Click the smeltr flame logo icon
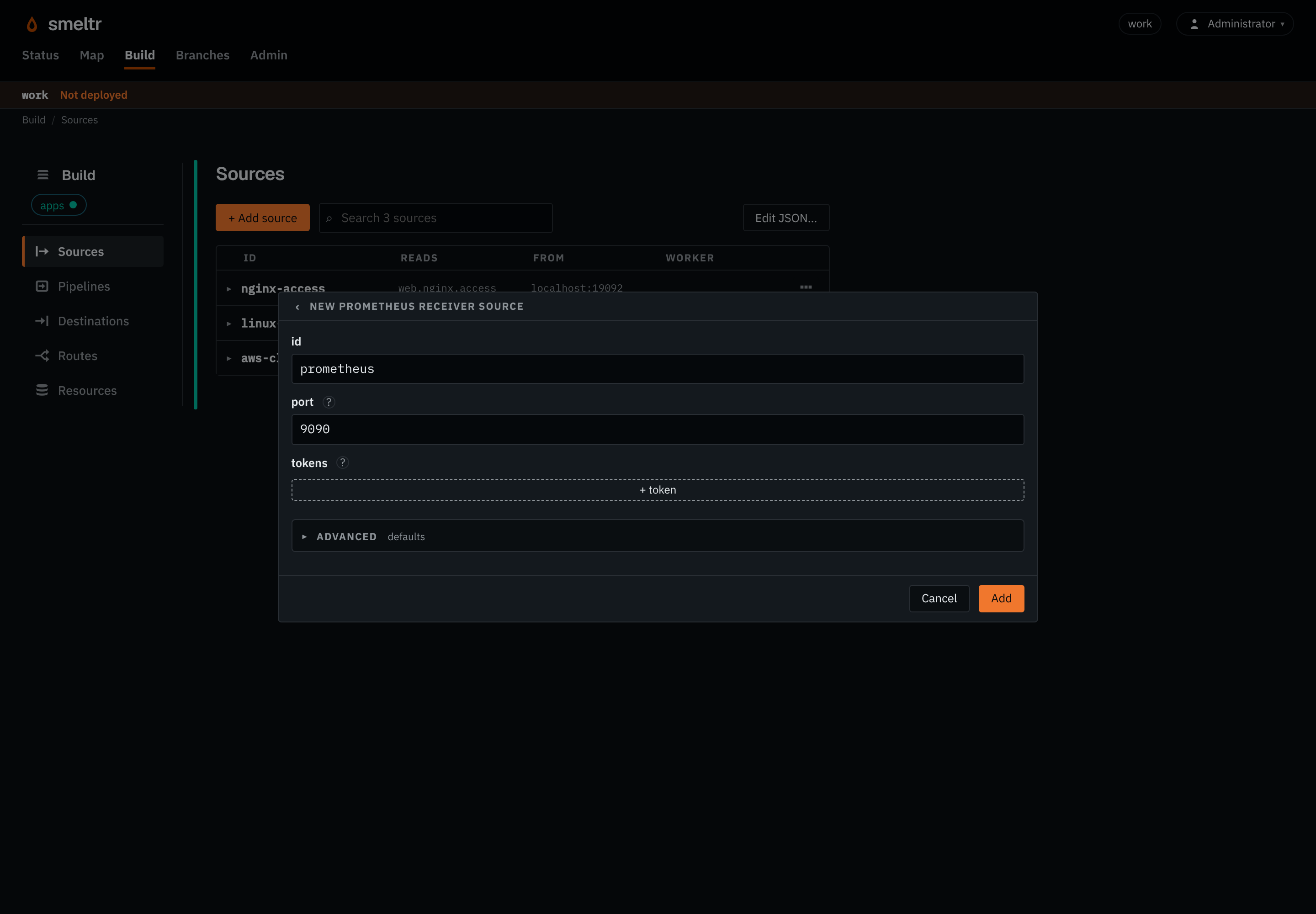This screenshot has height=914, width=1316. [x=32, y=24]
